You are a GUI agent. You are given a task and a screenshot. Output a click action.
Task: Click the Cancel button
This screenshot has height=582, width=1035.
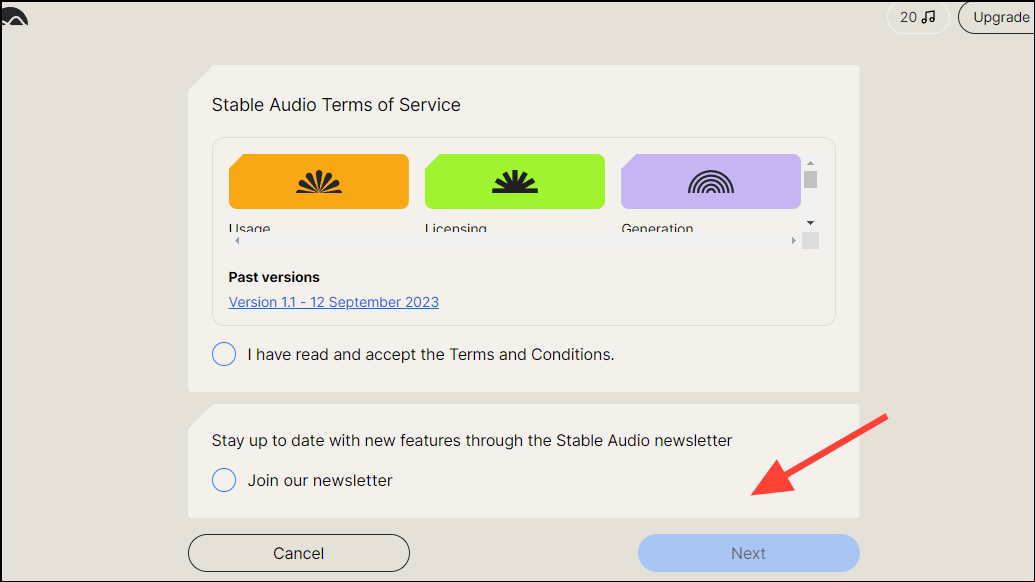(x=298, y=553)
